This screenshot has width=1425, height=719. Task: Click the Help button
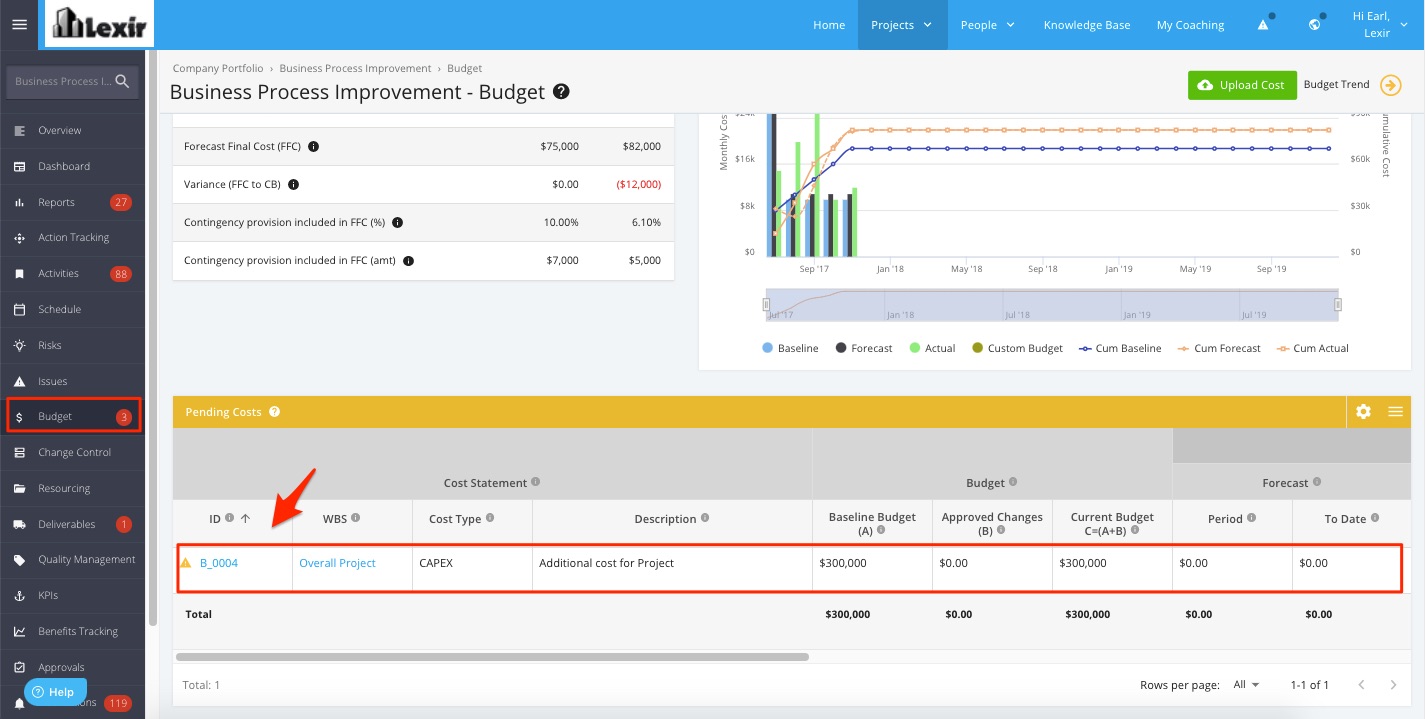tap(55, 692)
